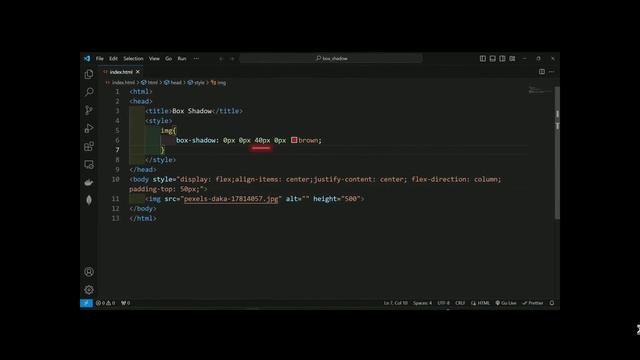The height and width of the screenshot is (360, 640).
Task: Open the Extensions view
Action: [89, 146]
